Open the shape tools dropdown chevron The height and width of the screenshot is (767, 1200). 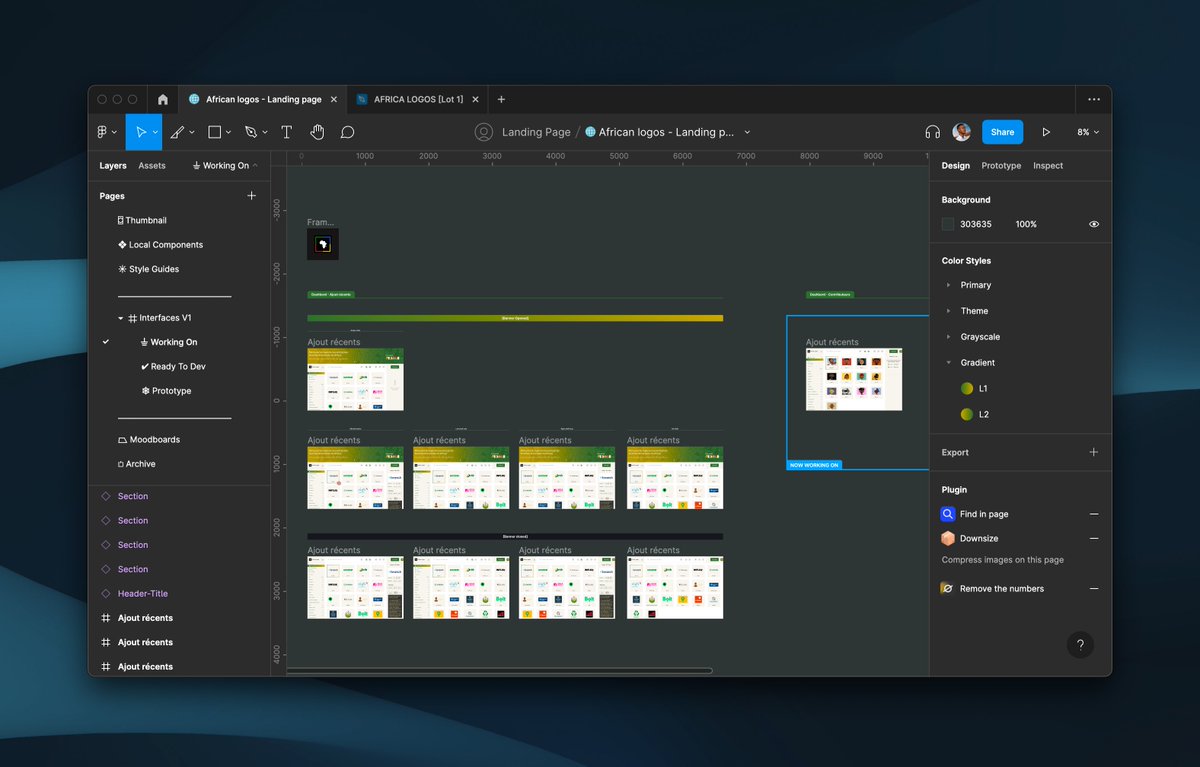(228, 132)
